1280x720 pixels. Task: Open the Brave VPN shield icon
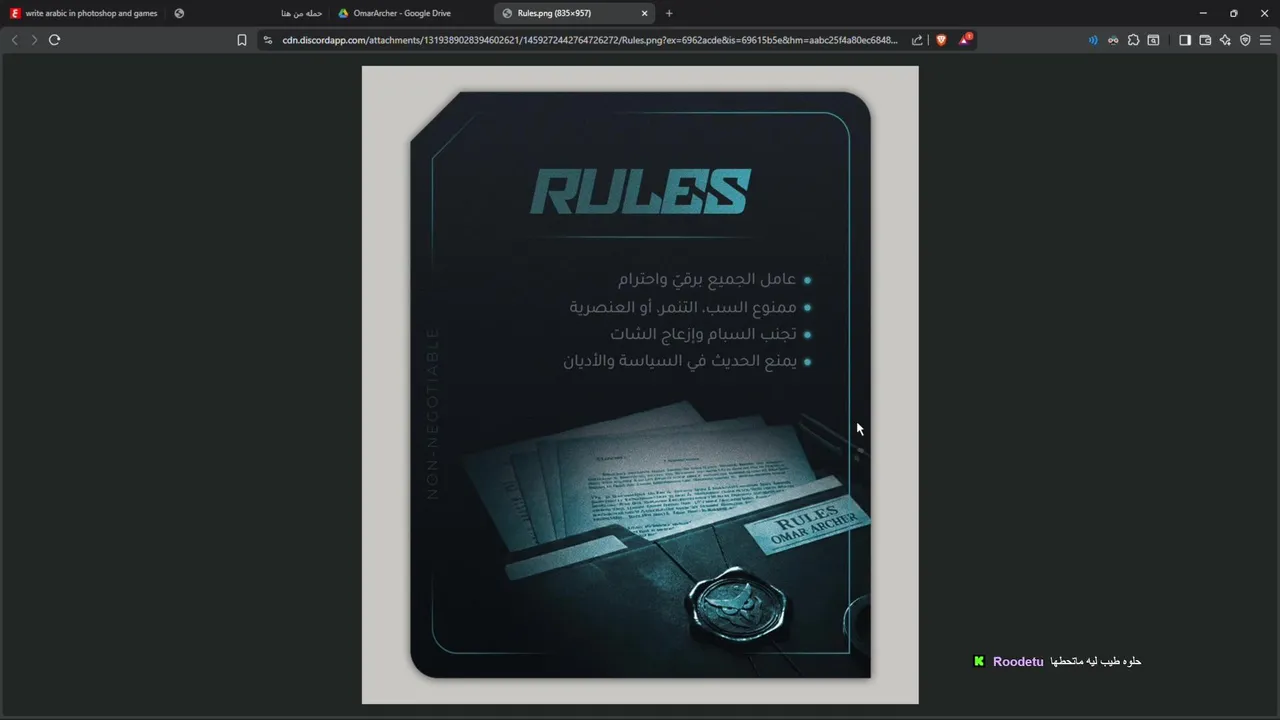(1245, 40)
